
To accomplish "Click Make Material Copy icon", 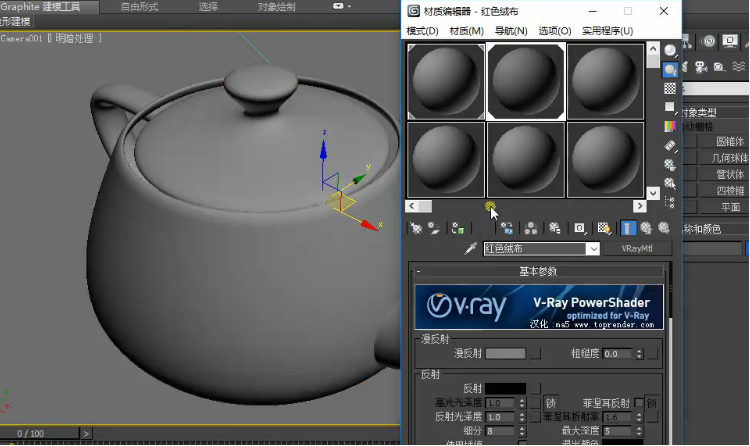I will pos(507,228).
